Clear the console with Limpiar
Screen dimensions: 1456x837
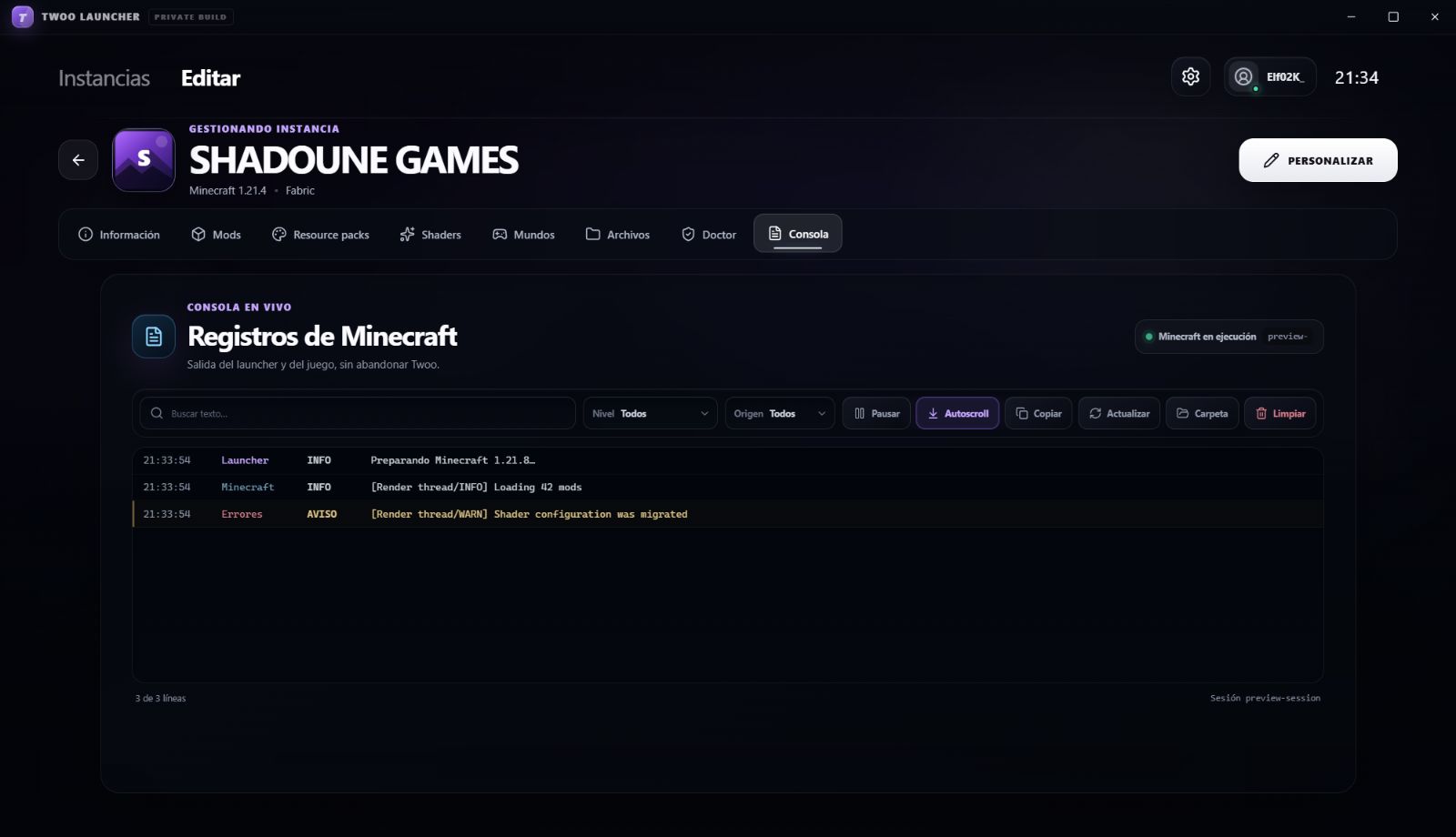point(1280,413)
